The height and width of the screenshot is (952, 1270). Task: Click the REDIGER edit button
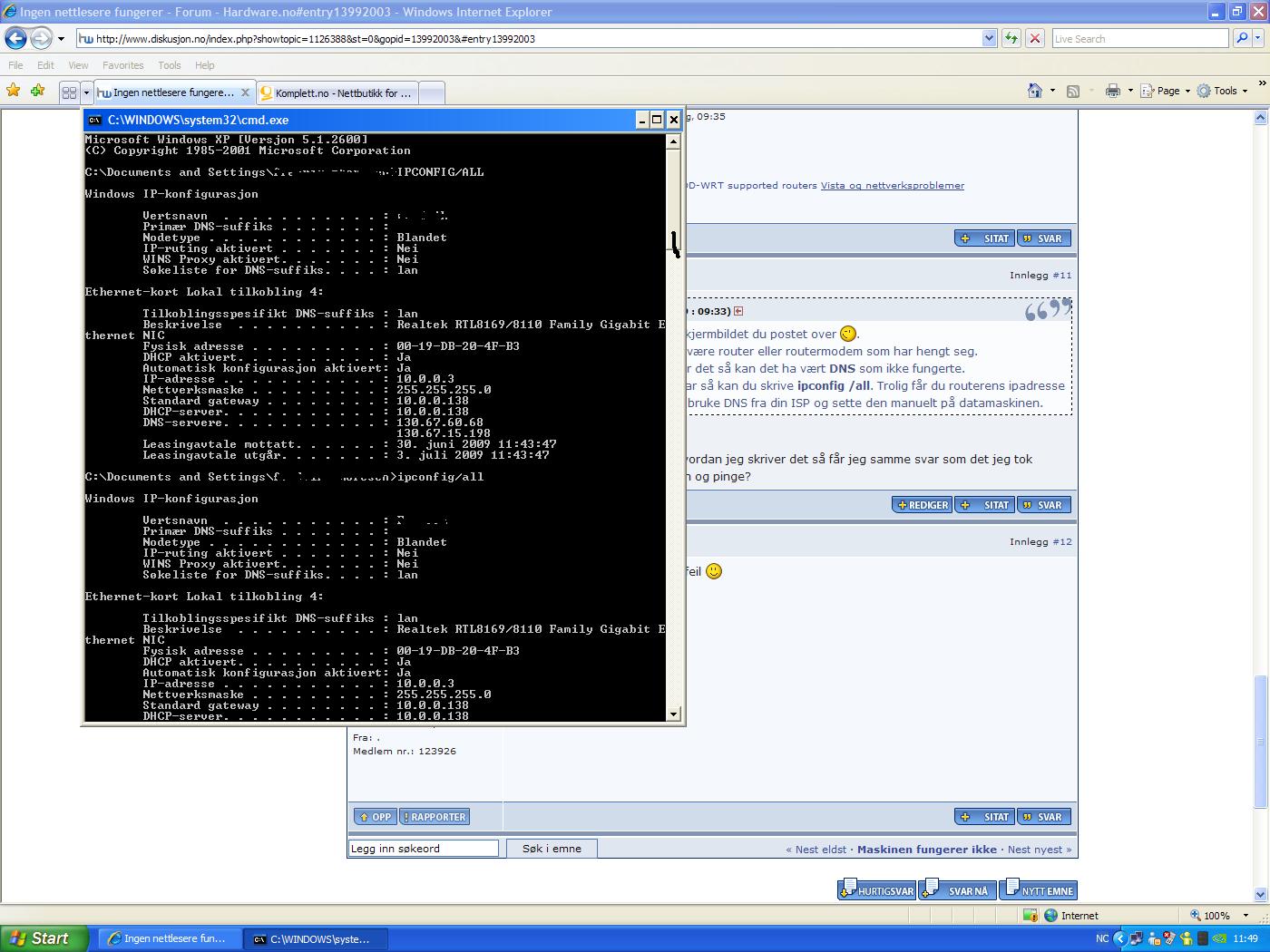point(922,505)
